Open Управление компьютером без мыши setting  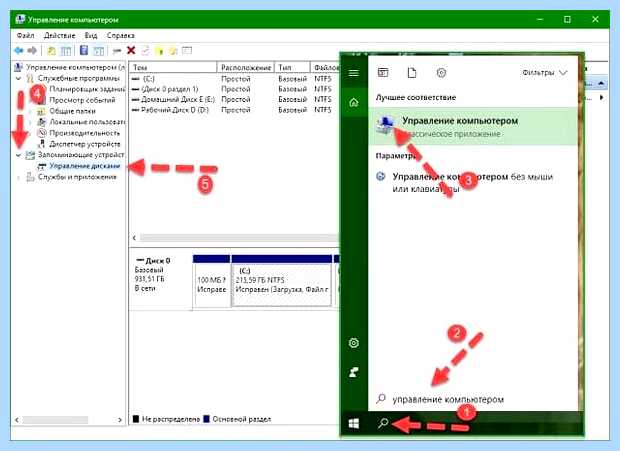coord(473,183)
